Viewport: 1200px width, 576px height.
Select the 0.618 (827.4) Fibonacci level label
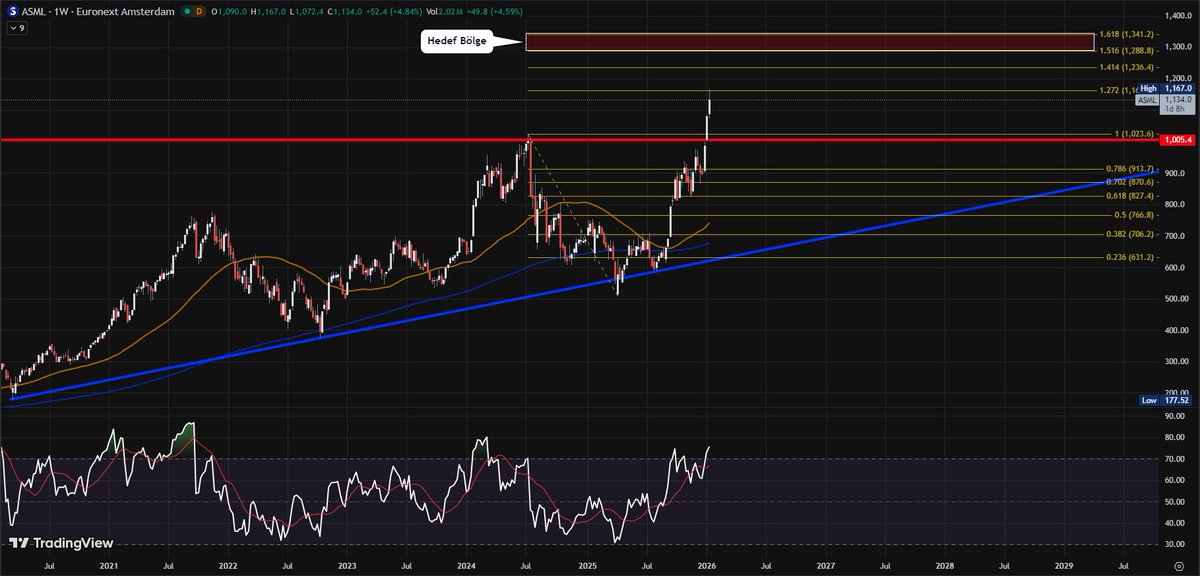1130,196
